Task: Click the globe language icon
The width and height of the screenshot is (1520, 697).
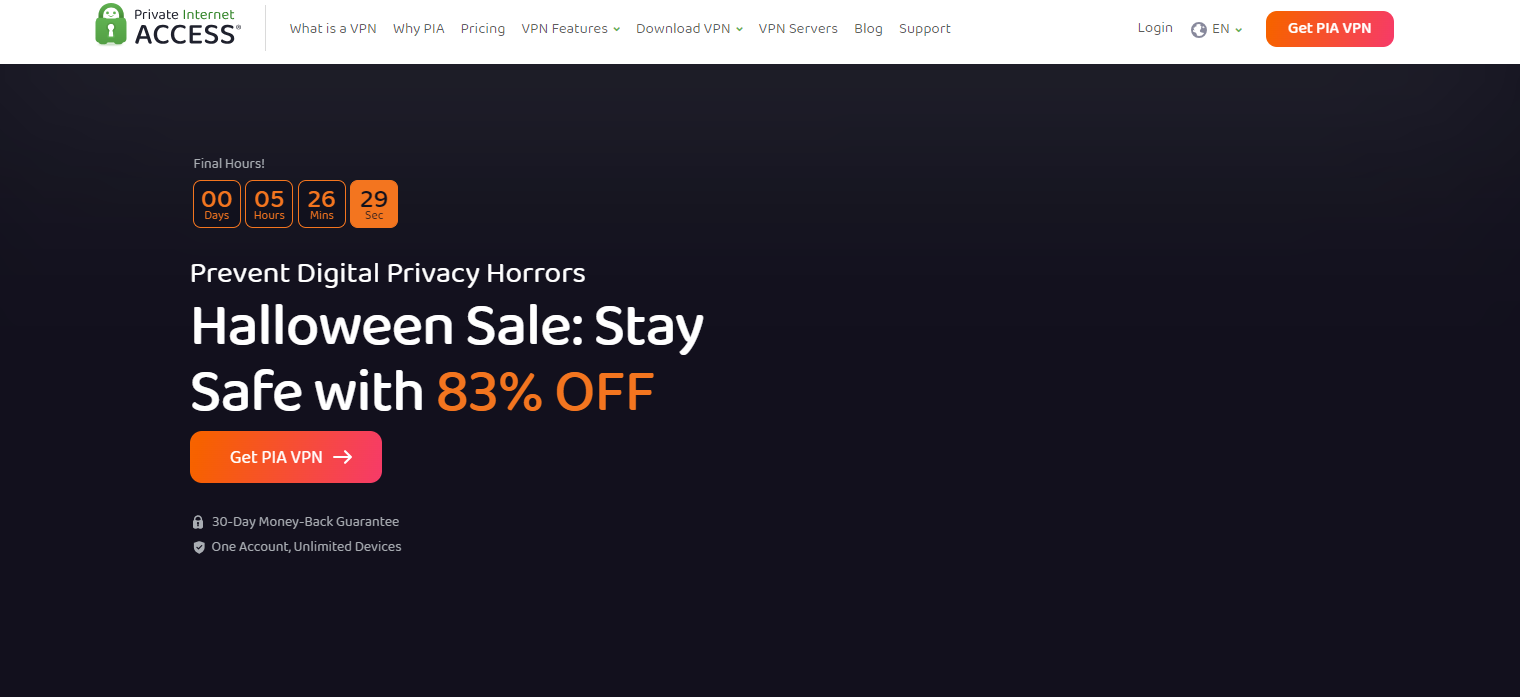Action: (x=1199, y=30)
